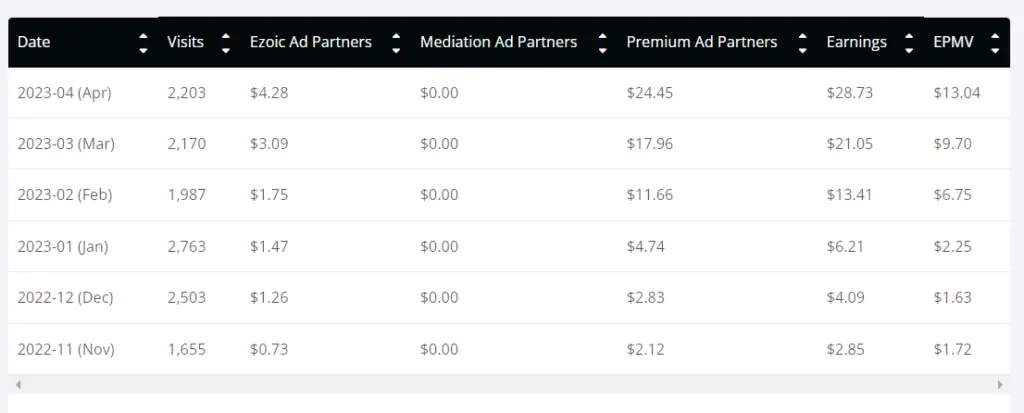Sort Mediation Ad Partners column arrows
This screenshot has height=413, width=1024.
pos(602,42)
